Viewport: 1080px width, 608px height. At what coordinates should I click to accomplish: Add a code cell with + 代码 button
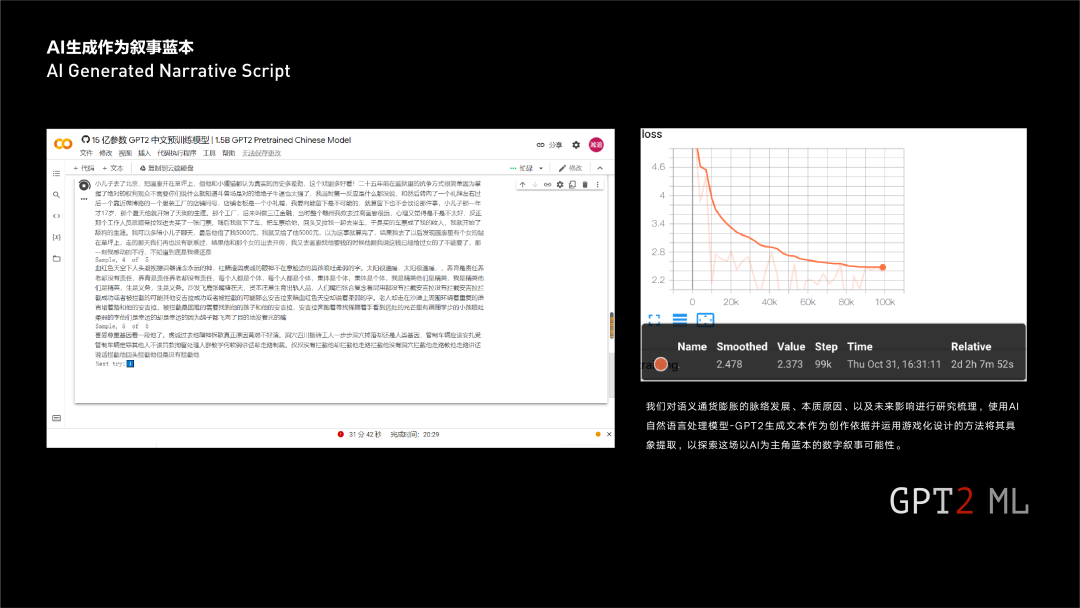click(x=83, y=168)
